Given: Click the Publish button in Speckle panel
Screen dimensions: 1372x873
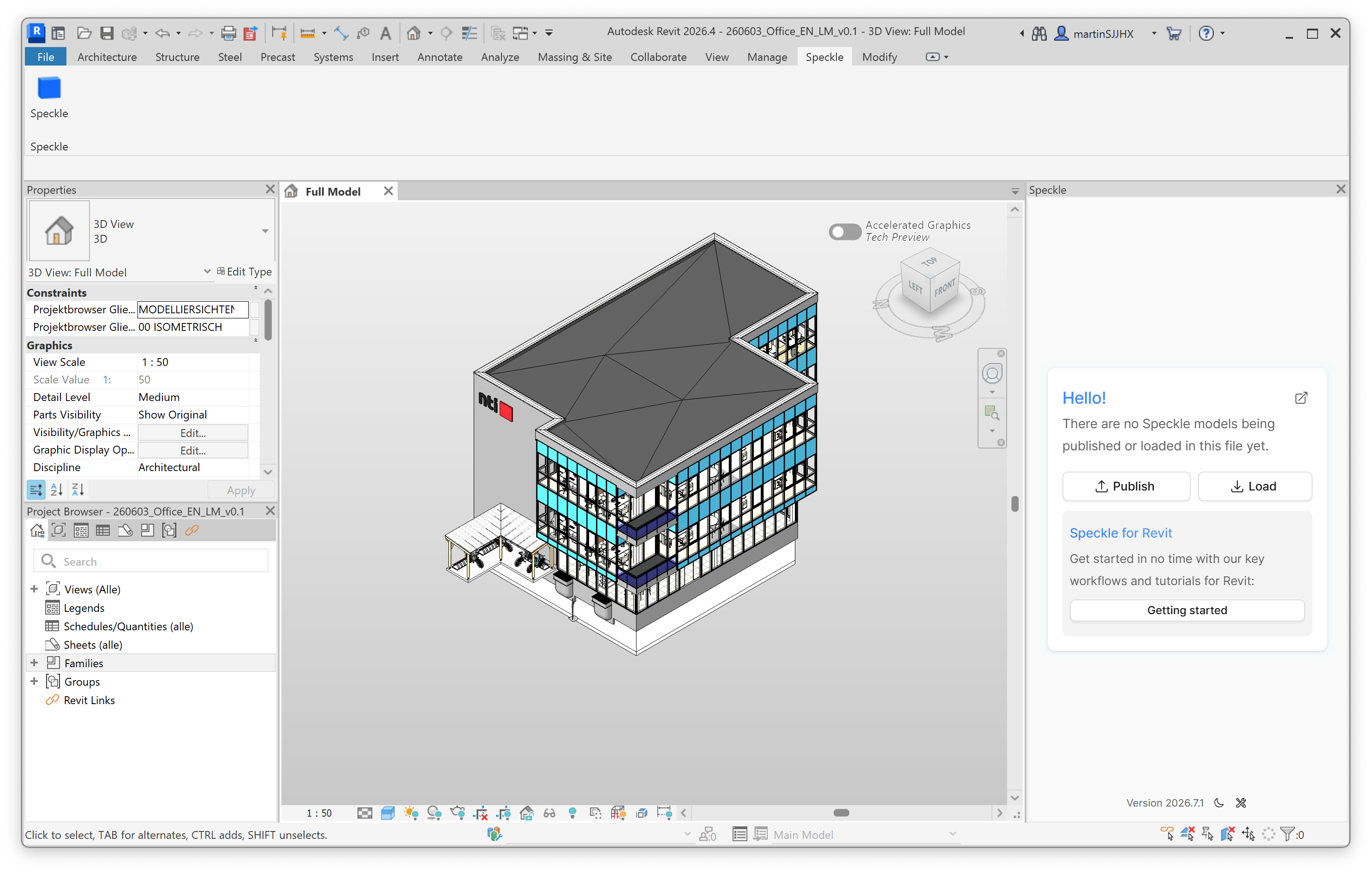Looking at the screenshot, I should coord(1126,486).
